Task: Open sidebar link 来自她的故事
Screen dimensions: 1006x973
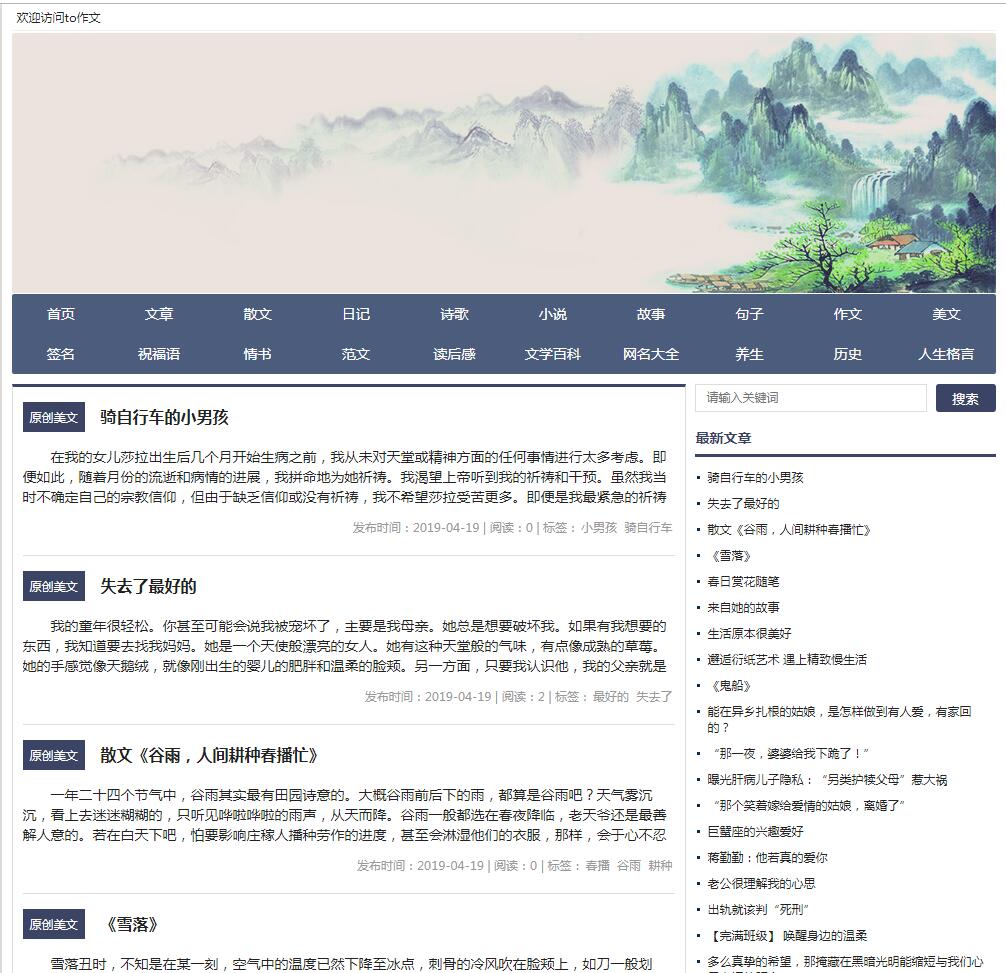Action: click(743, 607)
